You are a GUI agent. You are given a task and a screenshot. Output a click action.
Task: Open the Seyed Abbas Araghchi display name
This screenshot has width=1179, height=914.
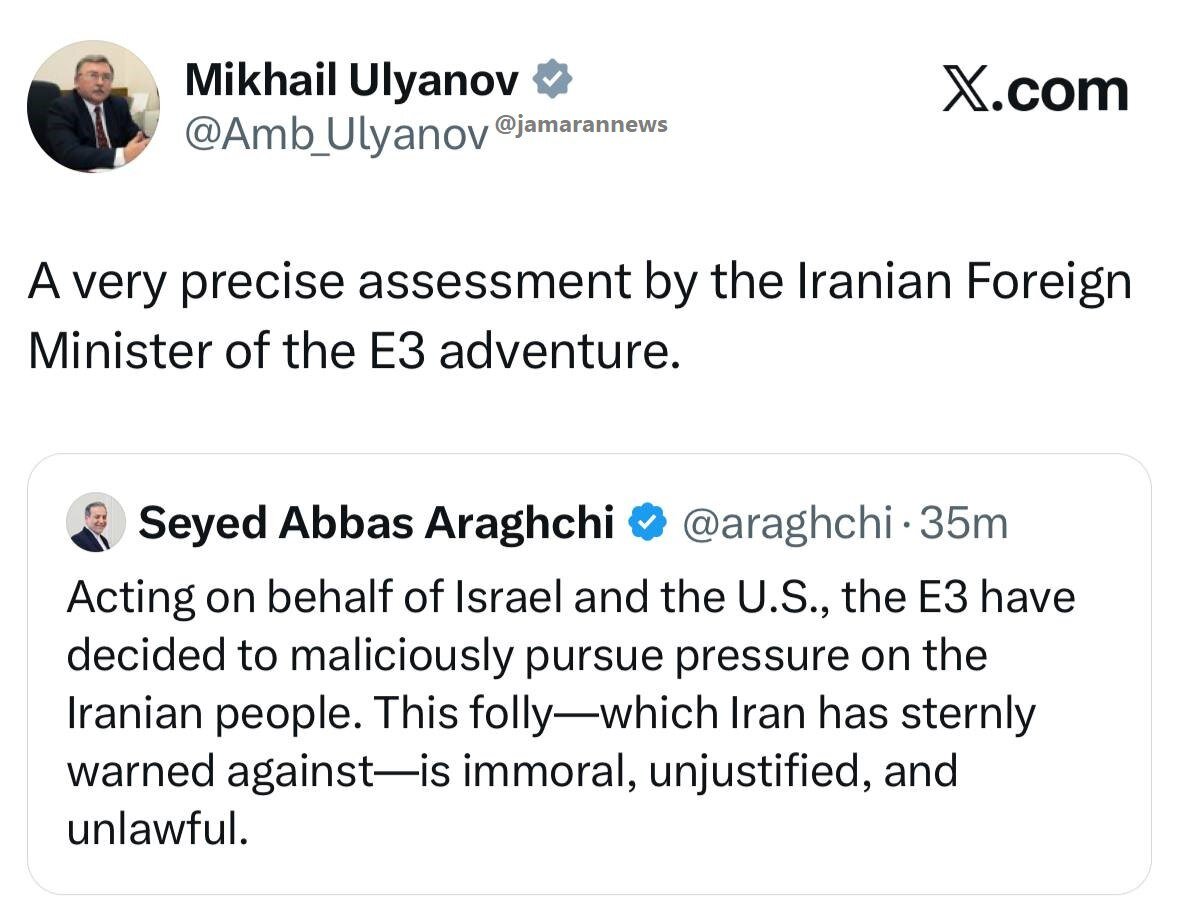(x=376, y=522)
